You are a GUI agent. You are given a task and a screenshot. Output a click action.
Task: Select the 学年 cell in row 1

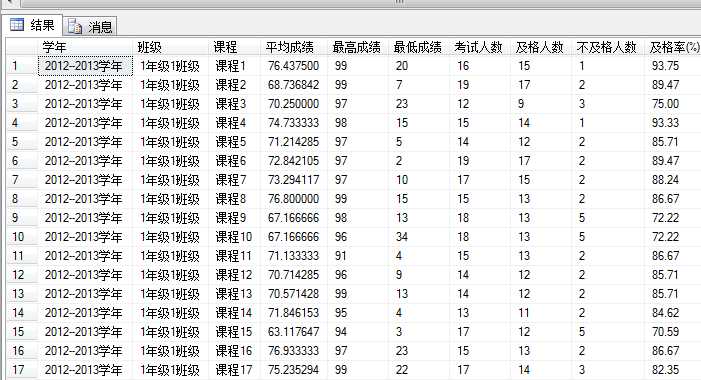click(85, 66)
